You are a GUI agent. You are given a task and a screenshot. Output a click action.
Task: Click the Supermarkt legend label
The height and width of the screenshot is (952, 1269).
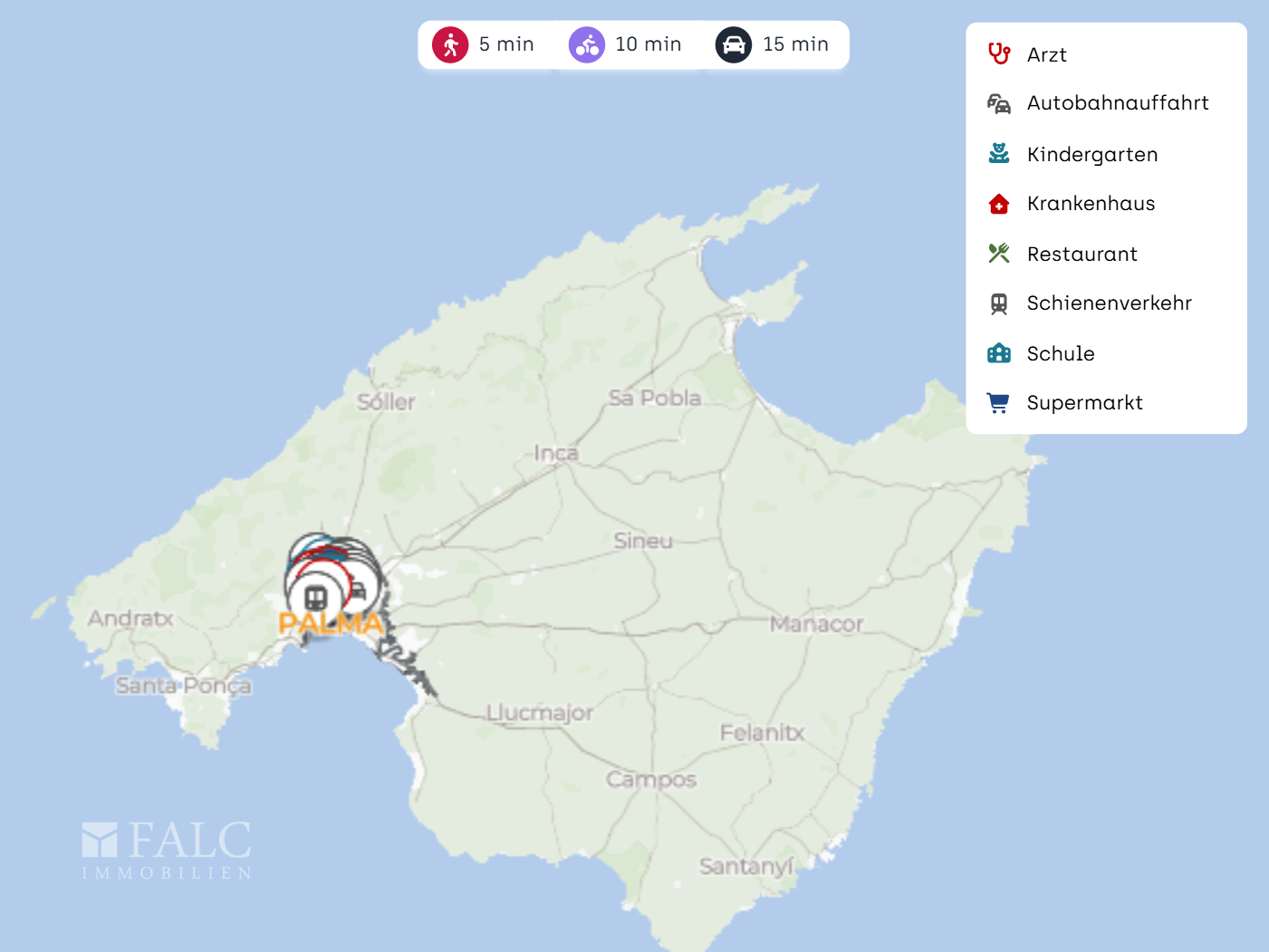[x=1084, y=403]
